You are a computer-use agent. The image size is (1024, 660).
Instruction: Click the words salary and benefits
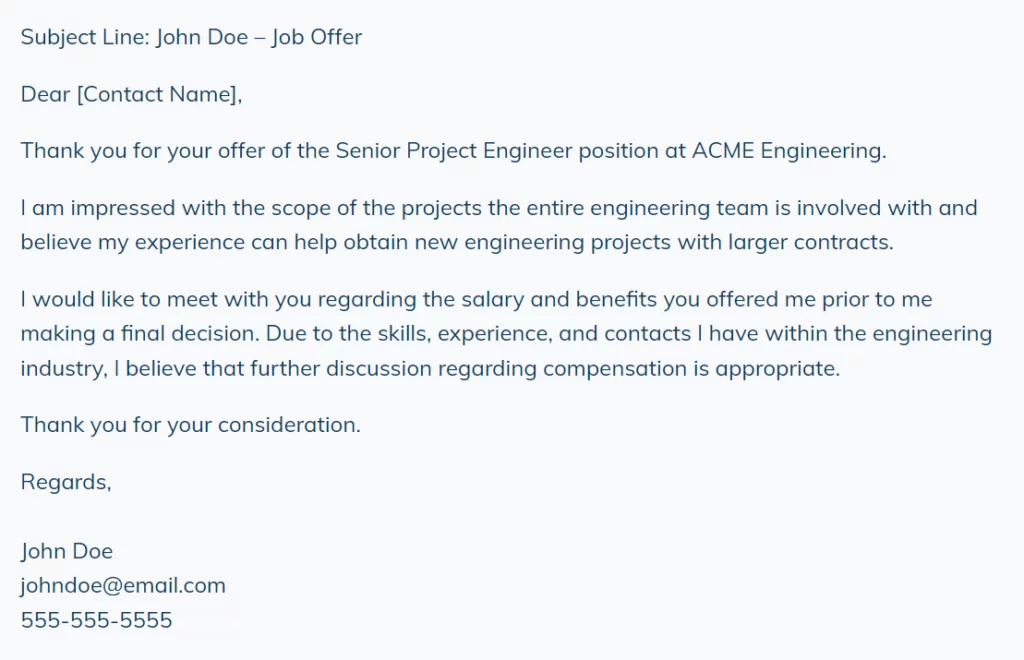tap(559, 300)
